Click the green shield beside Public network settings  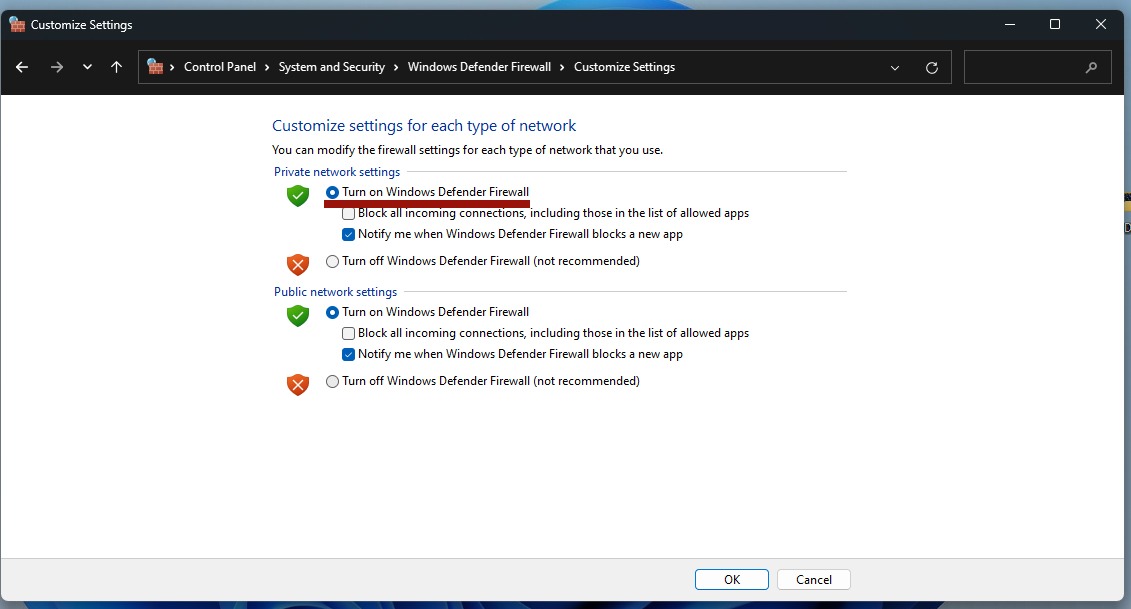297,316
